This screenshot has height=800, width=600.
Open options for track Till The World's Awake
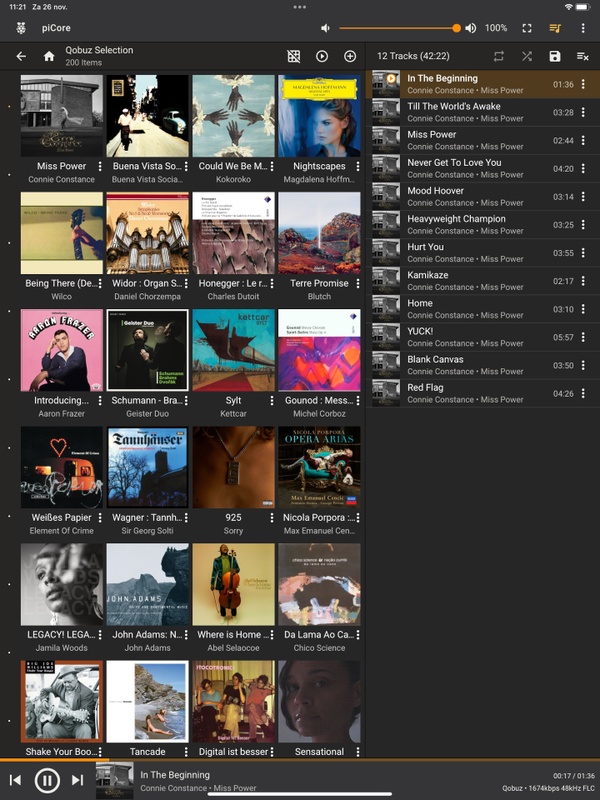point(583,112)
